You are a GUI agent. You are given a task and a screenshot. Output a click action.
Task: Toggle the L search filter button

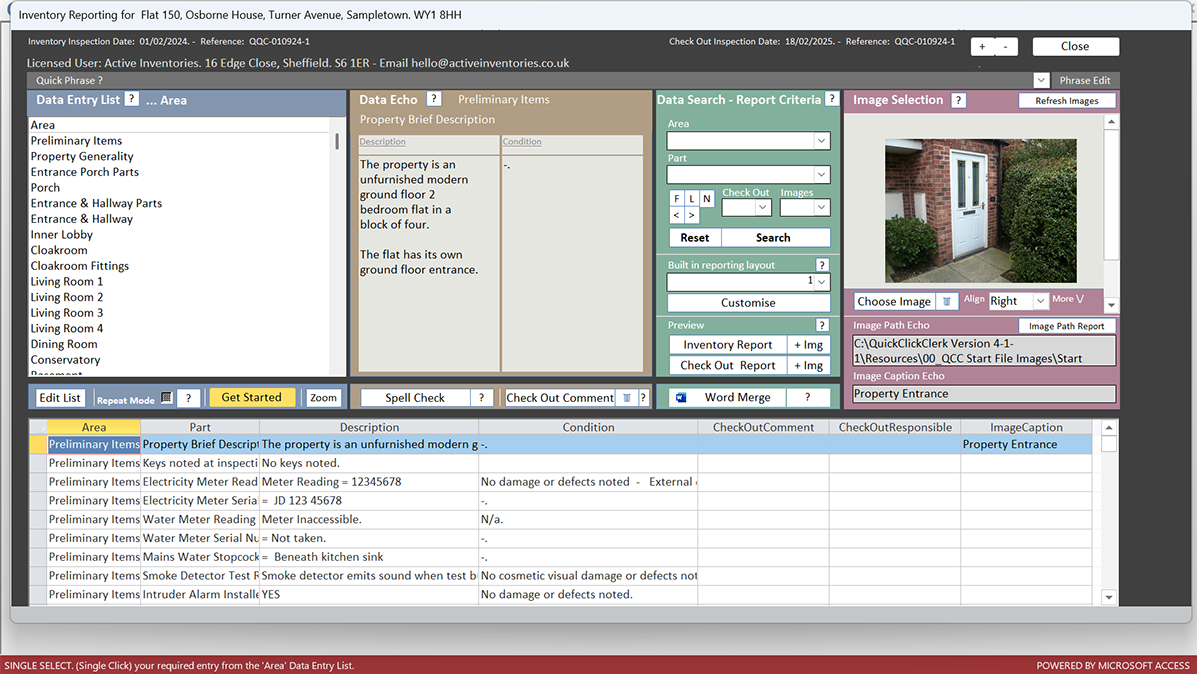tap(693, 197)
